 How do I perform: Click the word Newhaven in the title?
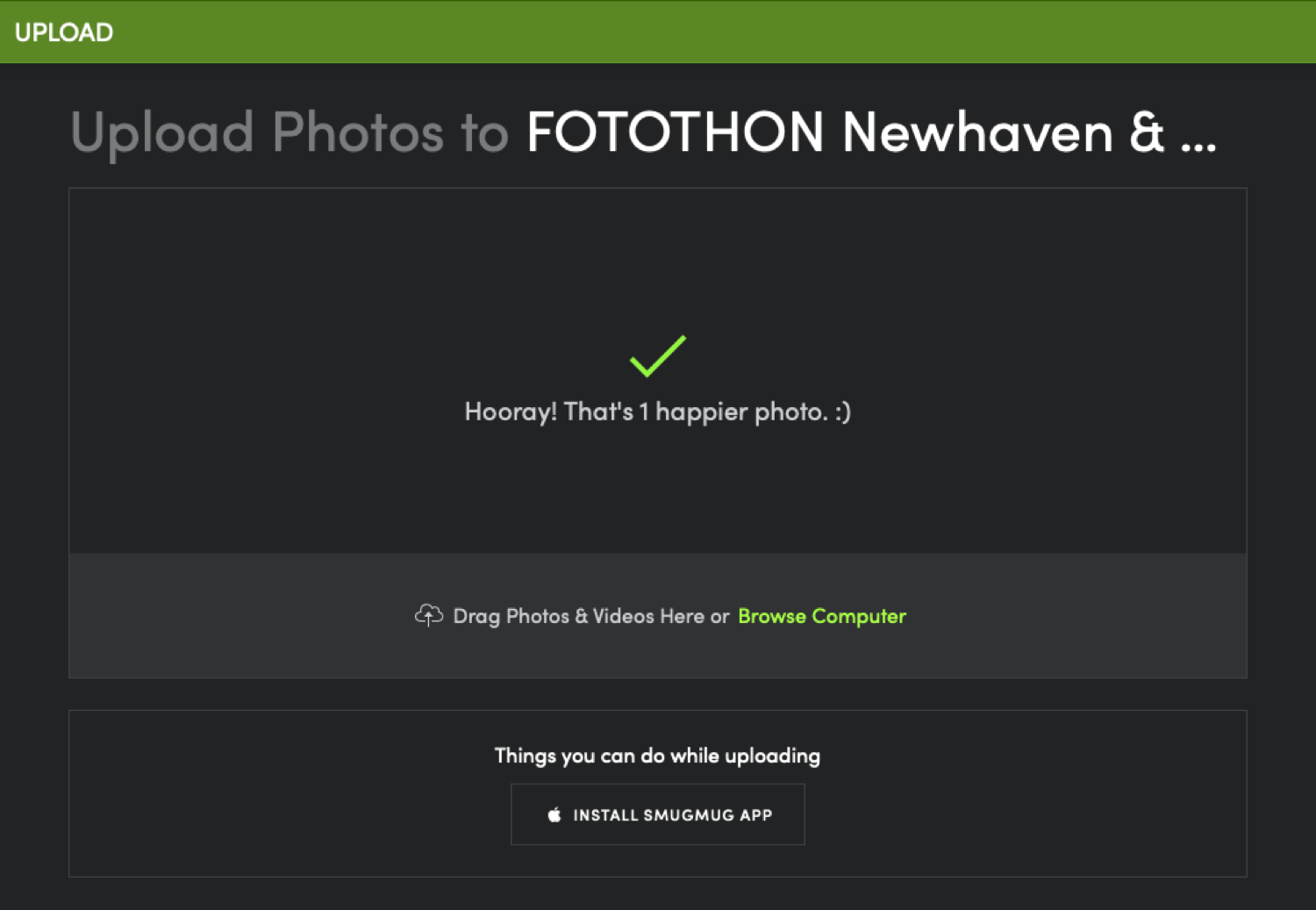point(977,133)
